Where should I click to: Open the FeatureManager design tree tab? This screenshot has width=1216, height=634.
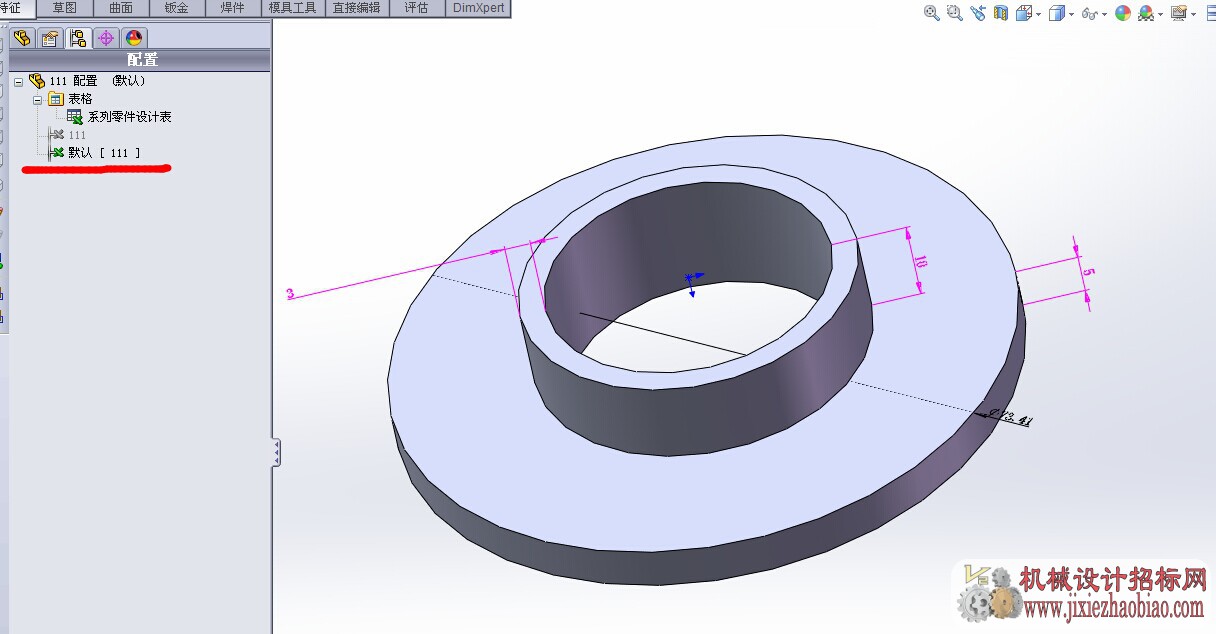[x=22, y=38]
